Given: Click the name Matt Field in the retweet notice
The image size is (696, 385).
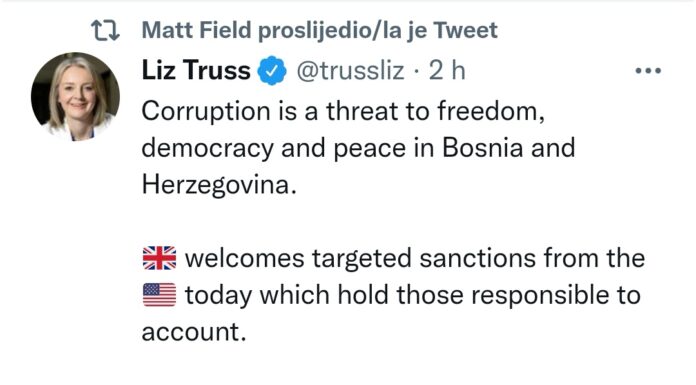Looking at the screenshot, I should (197, 30).
